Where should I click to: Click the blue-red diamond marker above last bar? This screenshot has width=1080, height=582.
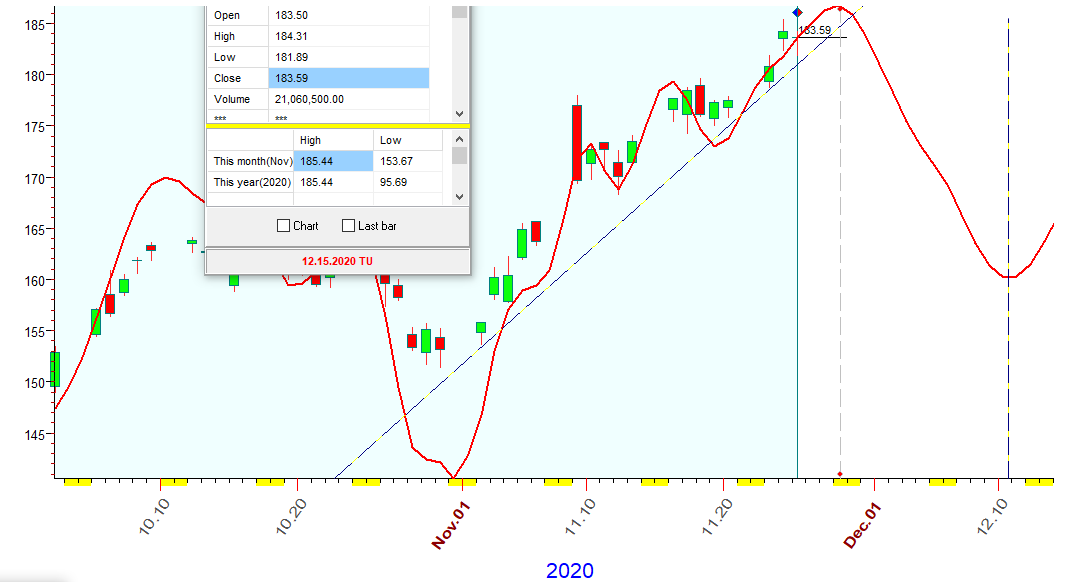click(797, 12)
